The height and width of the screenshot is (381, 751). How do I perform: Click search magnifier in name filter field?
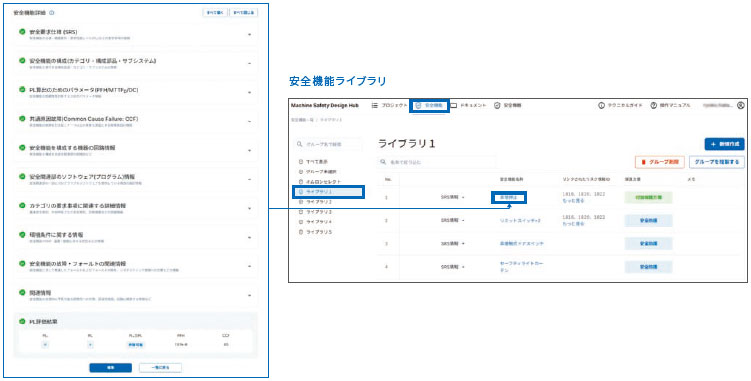[x=383, y=162]
